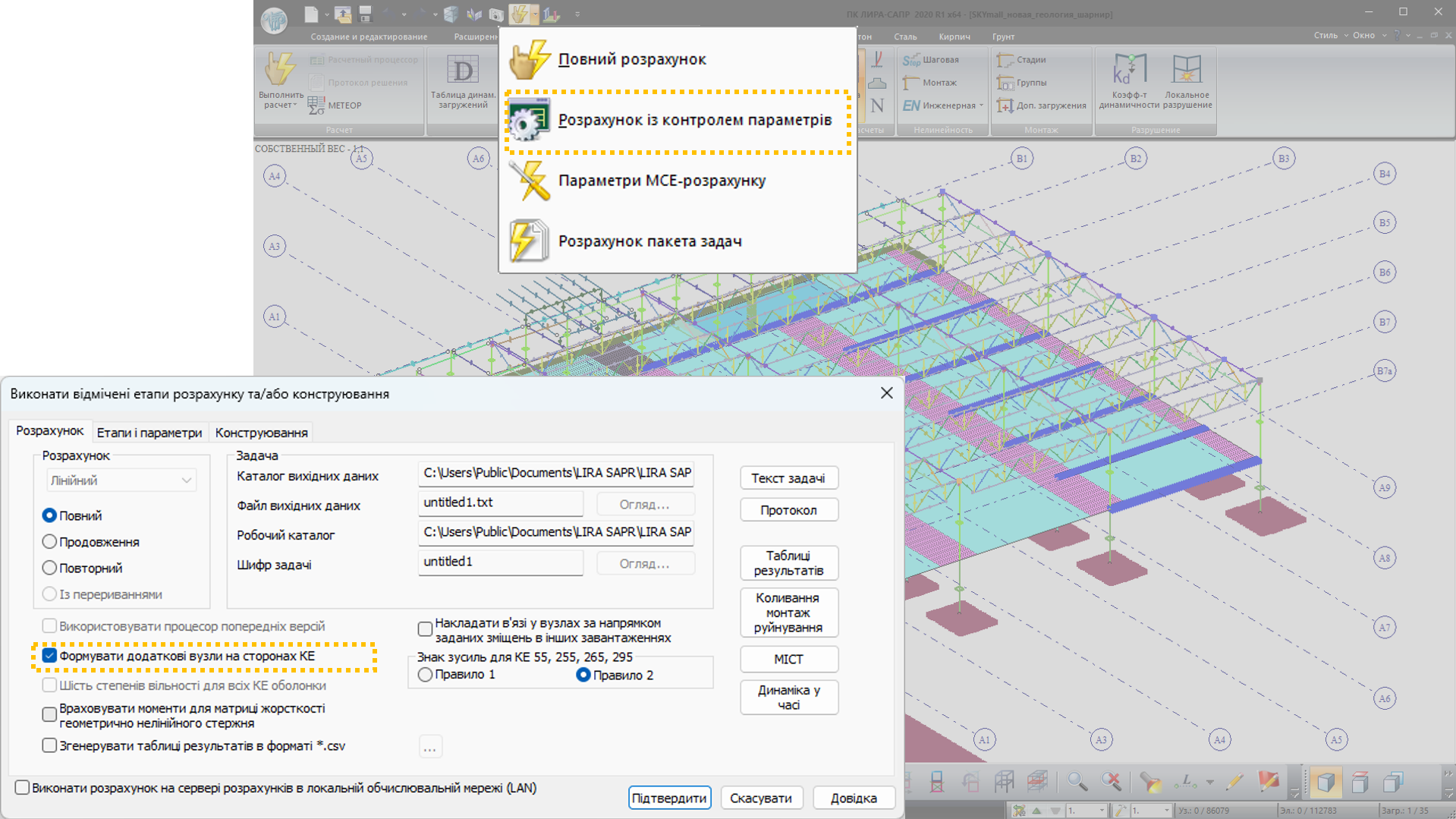The height and width of the screenshot is (819, 1456).
Task: Select the zoom magnifier tool in bottom toolbar
Action: pos(1077,782)
